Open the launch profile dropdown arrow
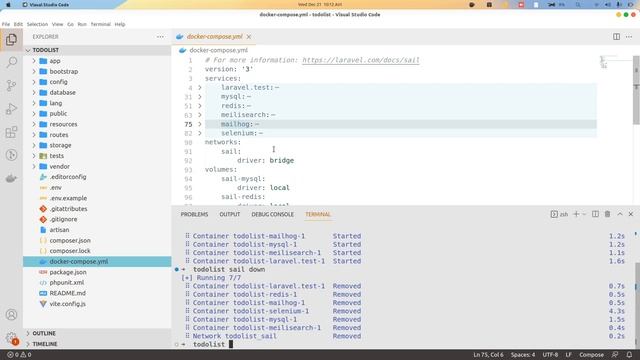Image resolution: width=640 pixels, height=360 pixels. click(x=584, y=214)
